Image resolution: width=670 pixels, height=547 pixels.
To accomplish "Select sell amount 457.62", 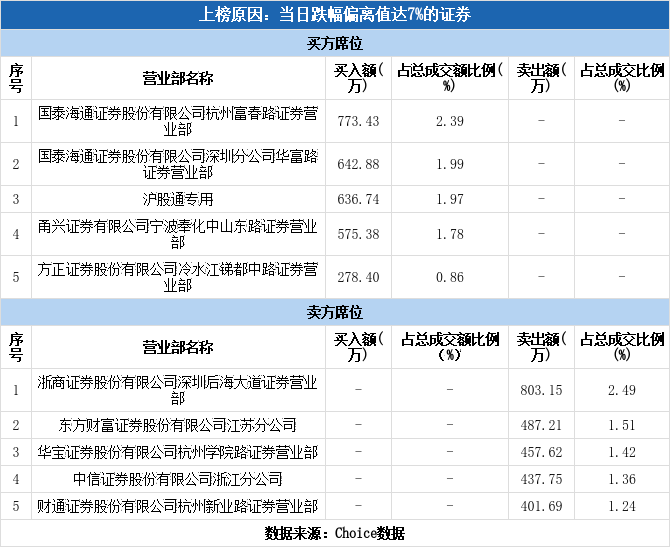I will (541, 452).
